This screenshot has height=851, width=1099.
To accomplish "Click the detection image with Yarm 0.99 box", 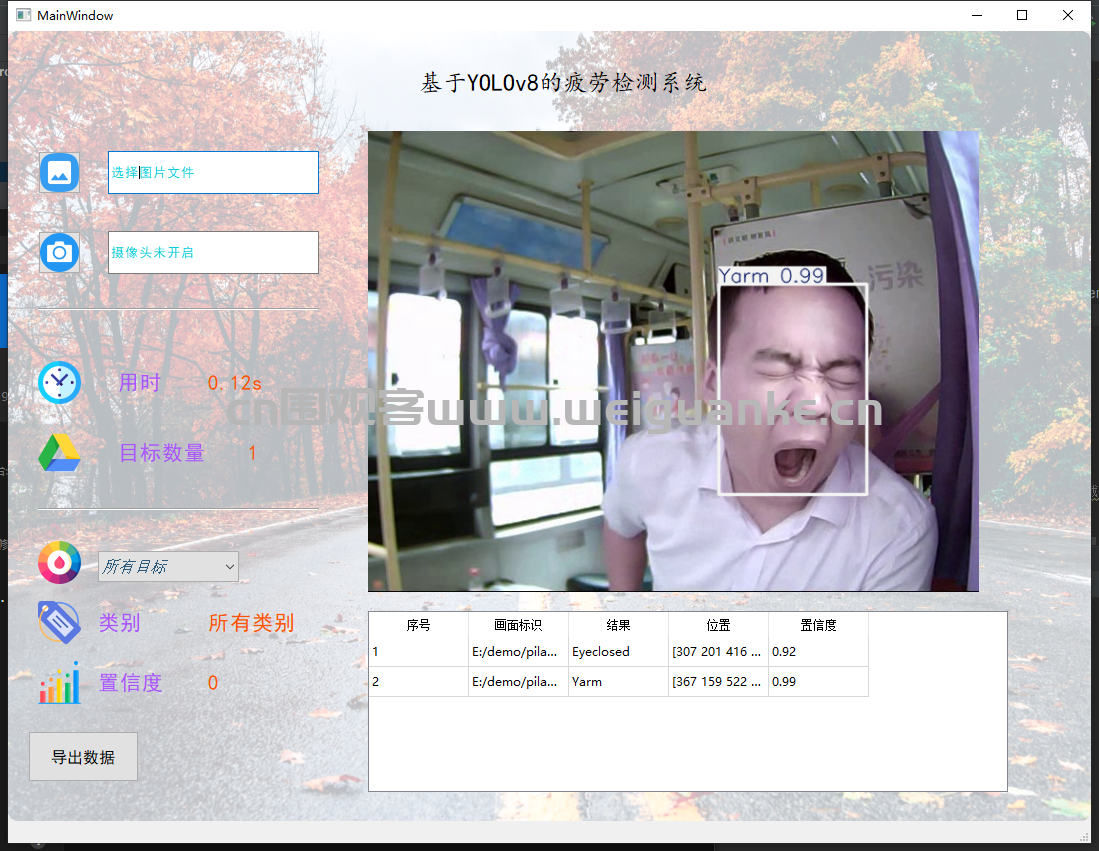I will (673, 361).
